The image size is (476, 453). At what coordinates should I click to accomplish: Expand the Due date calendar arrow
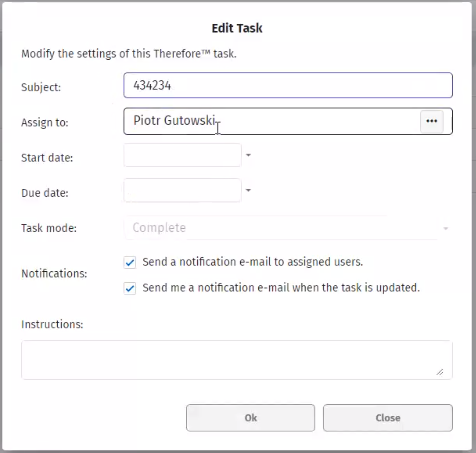coord(248,190)
